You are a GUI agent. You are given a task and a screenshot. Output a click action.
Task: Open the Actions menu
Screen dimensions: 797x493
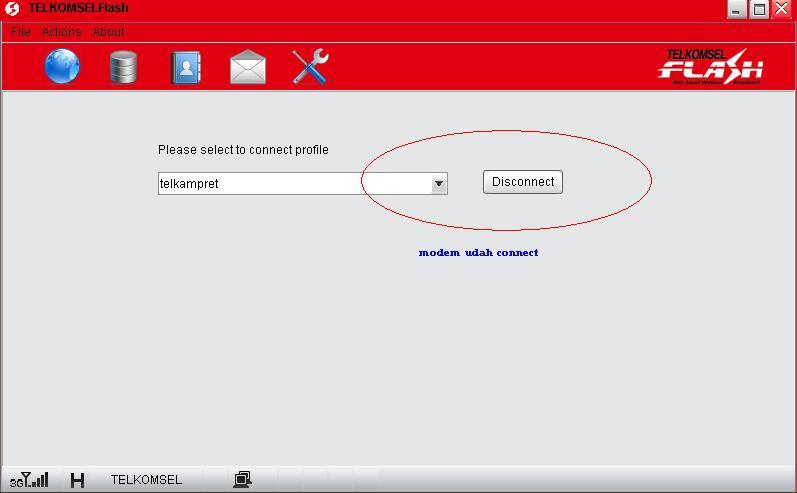pyautogui.click(x=62, y=32)
